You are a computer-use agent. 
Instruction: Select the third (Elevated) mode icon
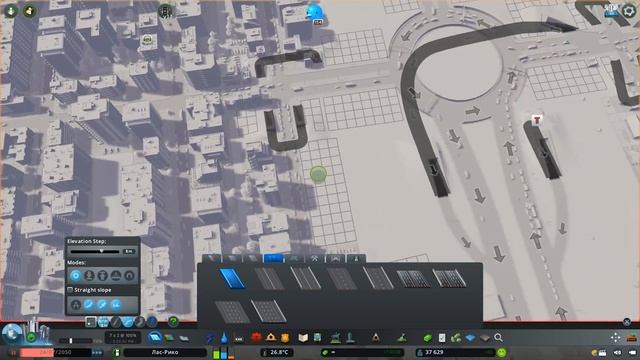click(x=102, y=276)
